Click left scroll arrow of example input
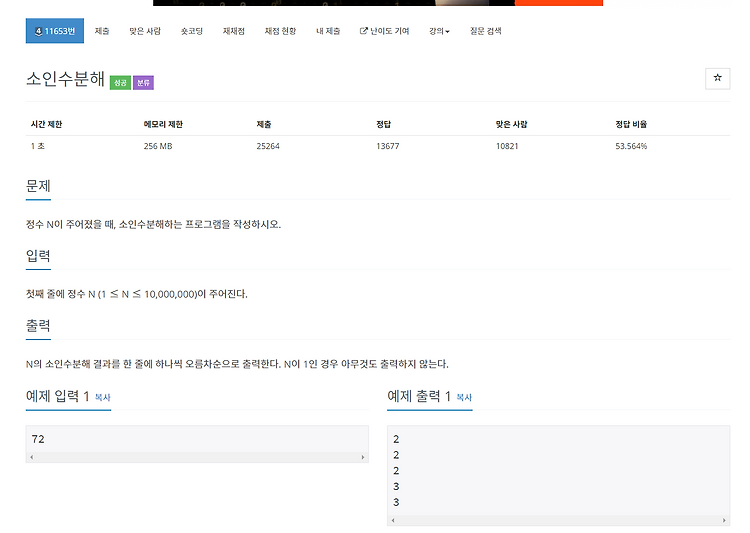The image size is (750, 533). 32,457
